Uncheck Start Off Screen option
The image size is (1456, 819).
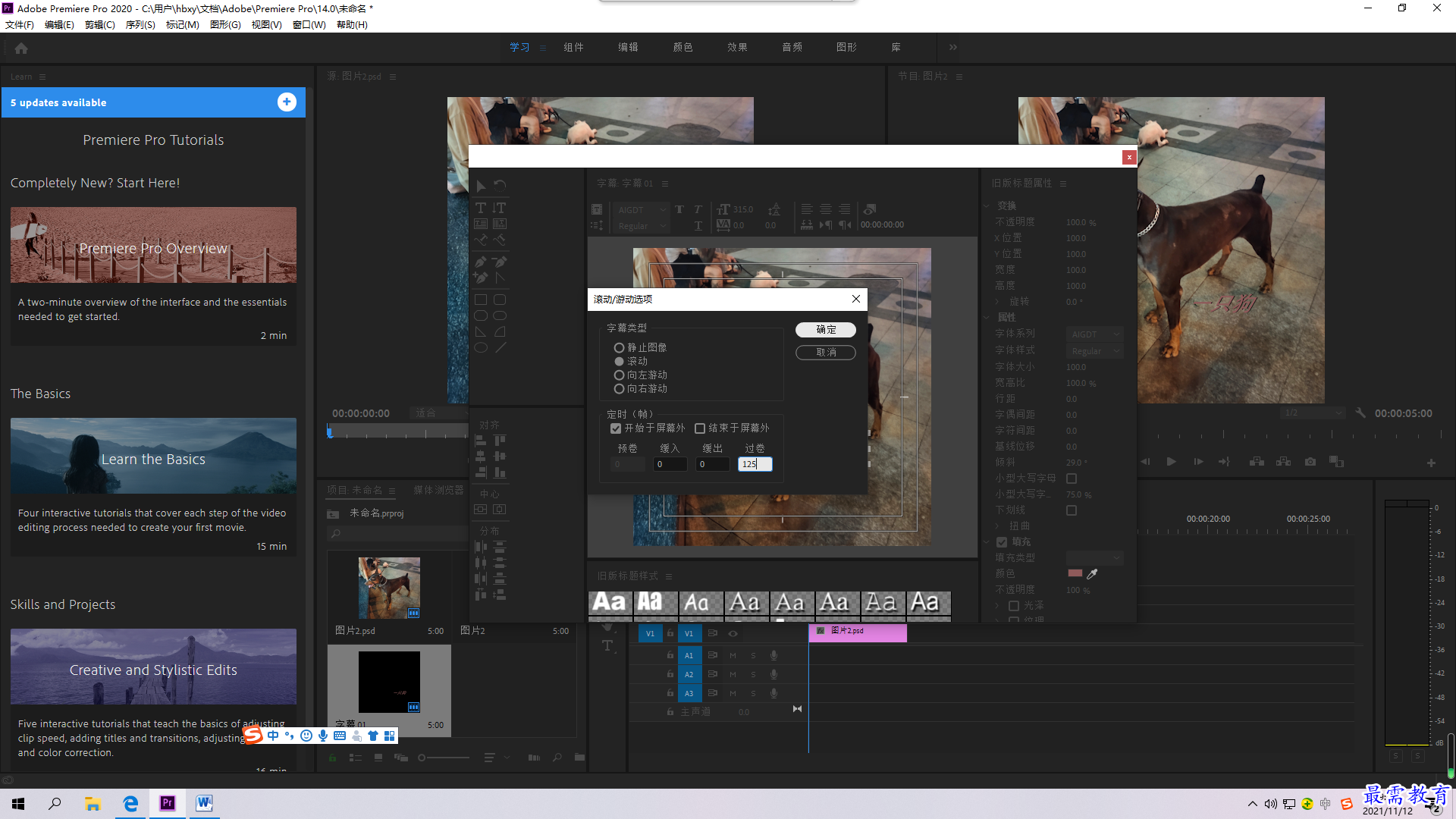point(616,428)
